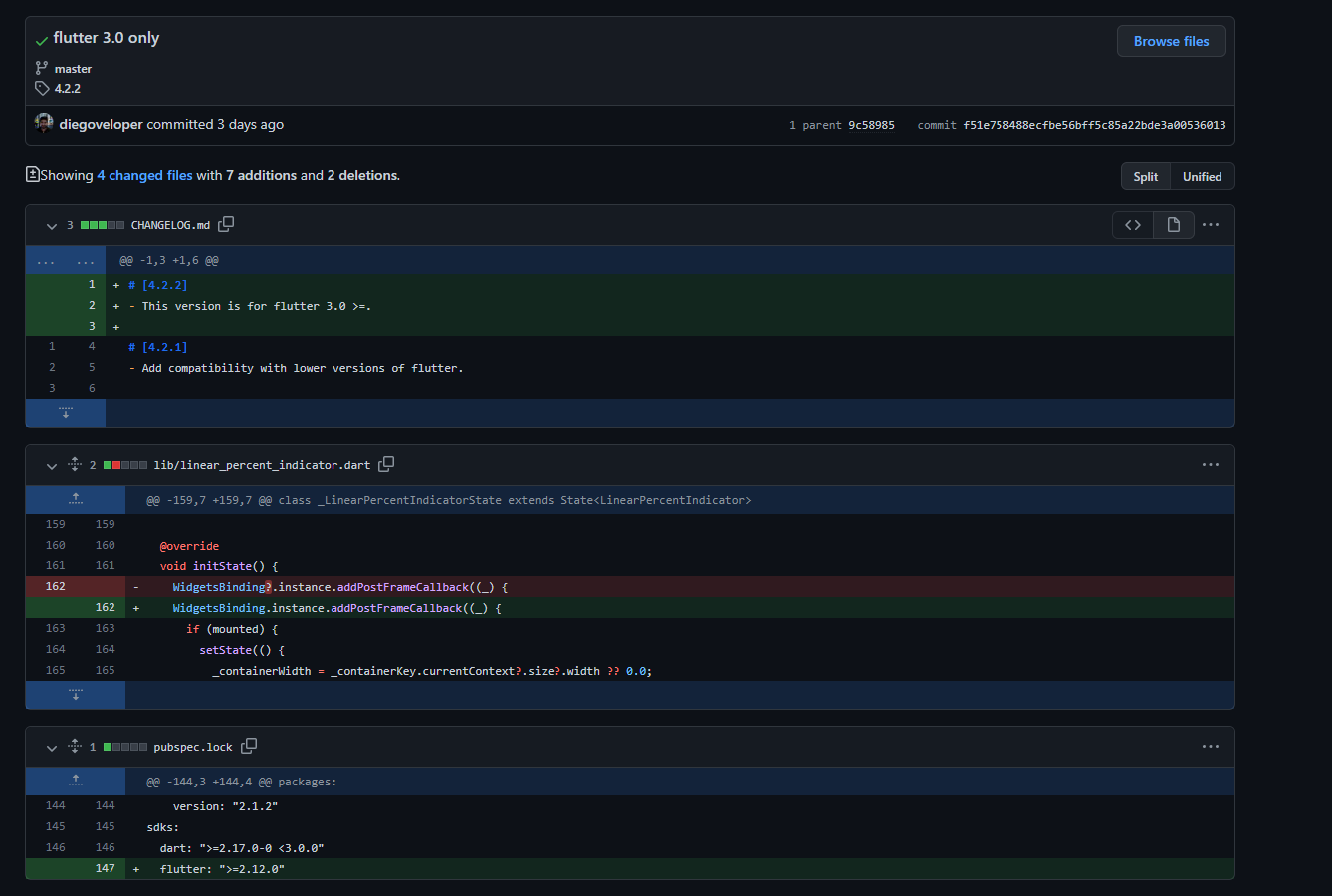Open more options menu for CHANGELOG.md

coord(1211,225)
